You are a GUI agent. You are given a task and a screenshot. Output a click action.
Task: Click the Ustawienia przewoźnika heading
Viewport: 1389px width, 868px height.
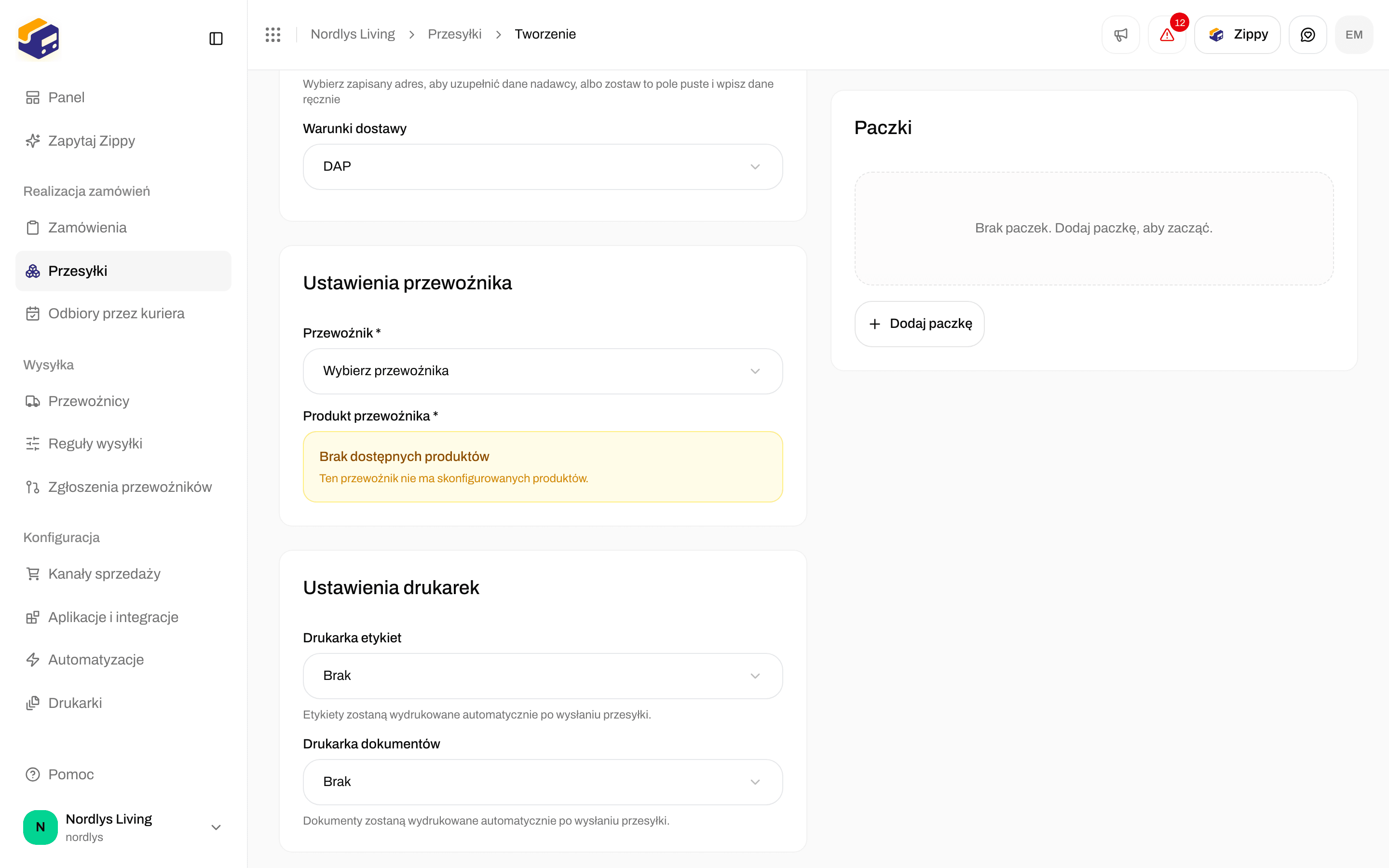408,283
